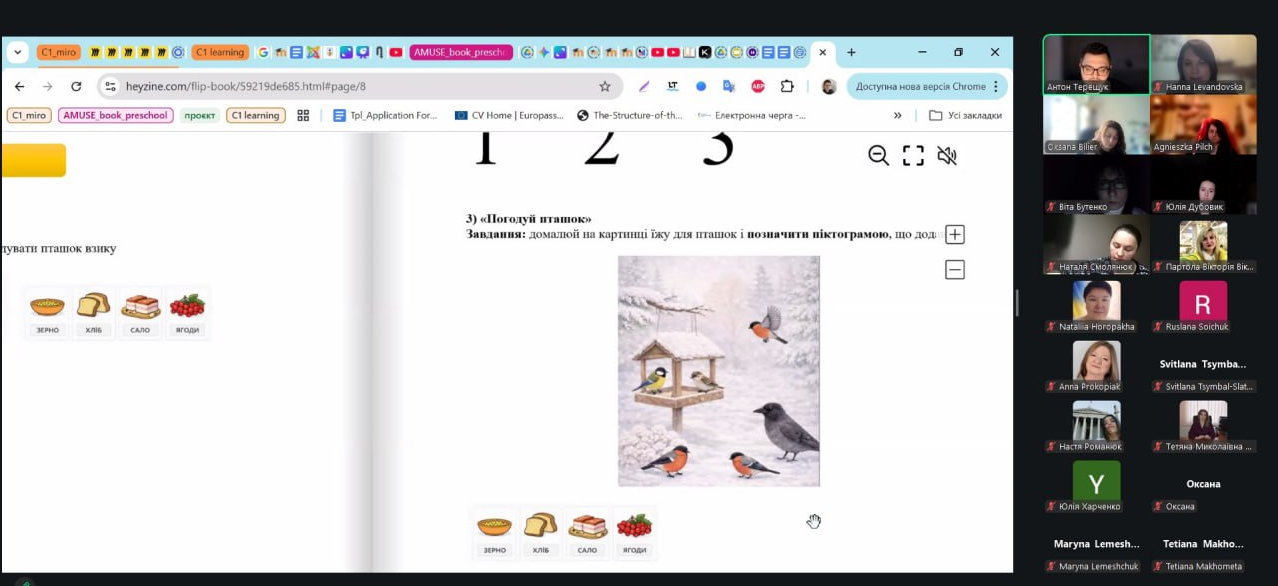Bookmark this page with the star icon
Viewport: 1278px width, 586px height.
(x=605, y=87)
